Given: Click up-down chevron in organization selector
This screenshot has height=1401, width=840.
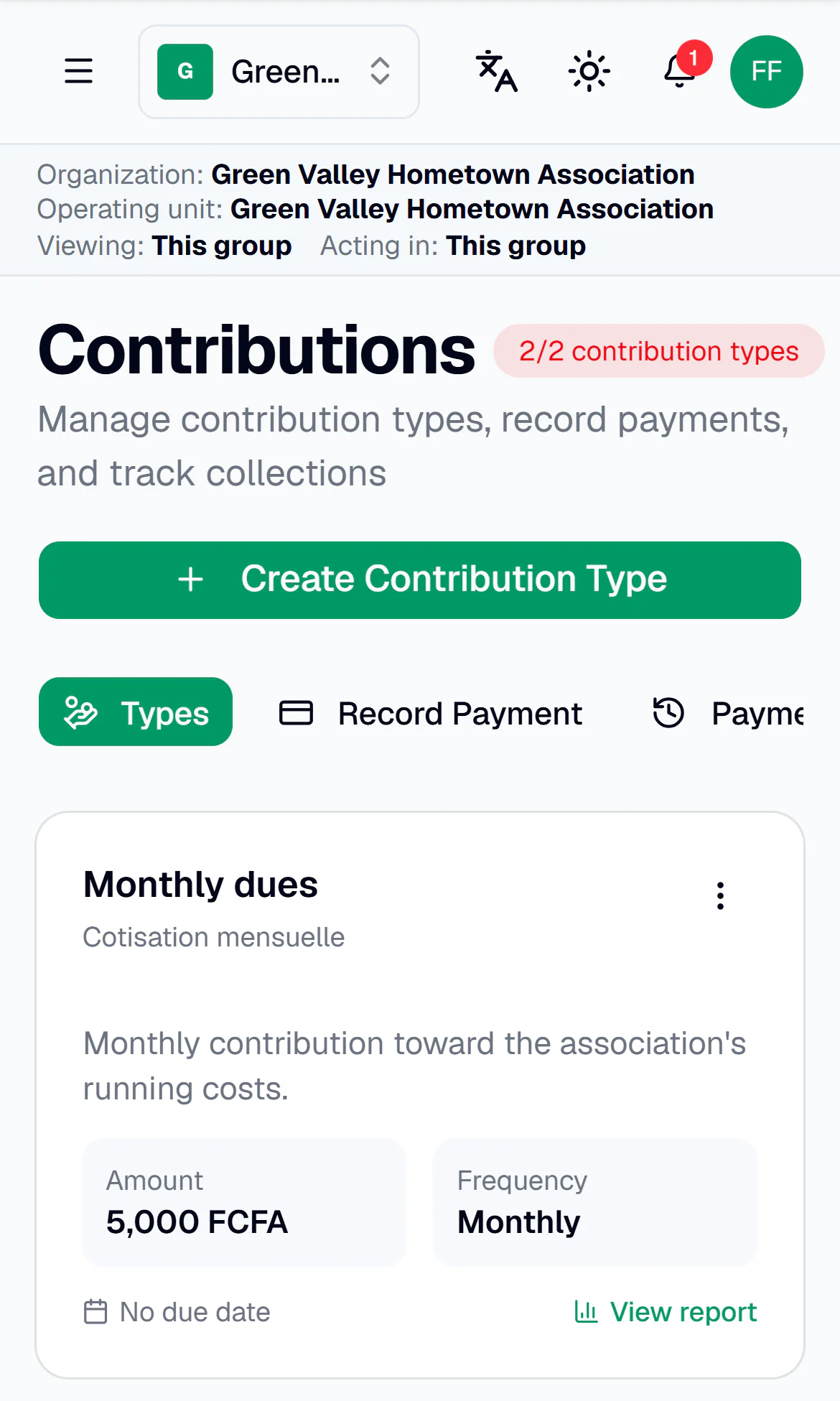Looking at the screenshot, I should tap(380, 71).
